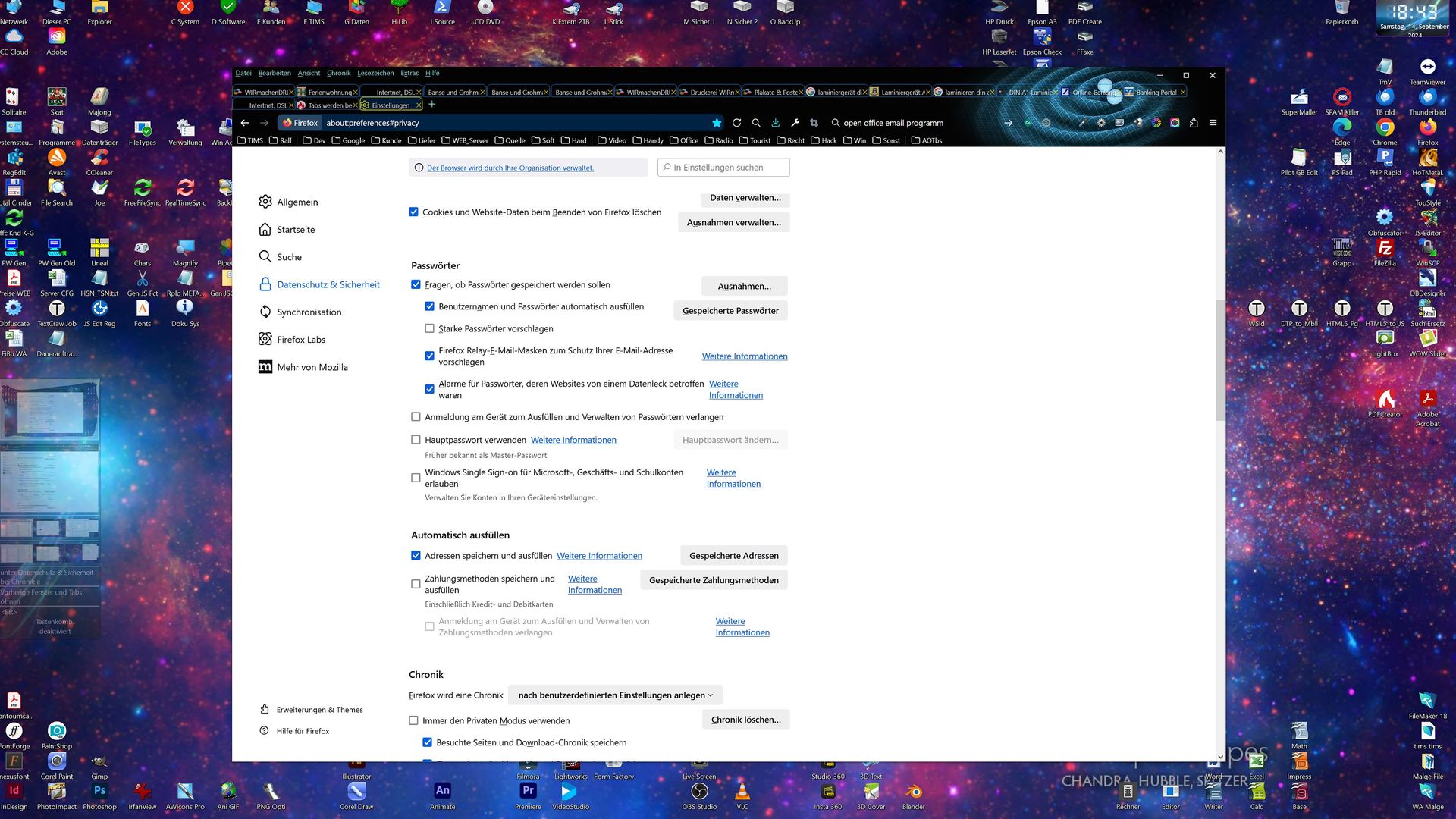Image resolution: width=1456 pixels, height=819 pixels.
Task: Toggle Hauptpasswort verwenden checkbox
Action: pyautogui.click(x=416, y=440)
